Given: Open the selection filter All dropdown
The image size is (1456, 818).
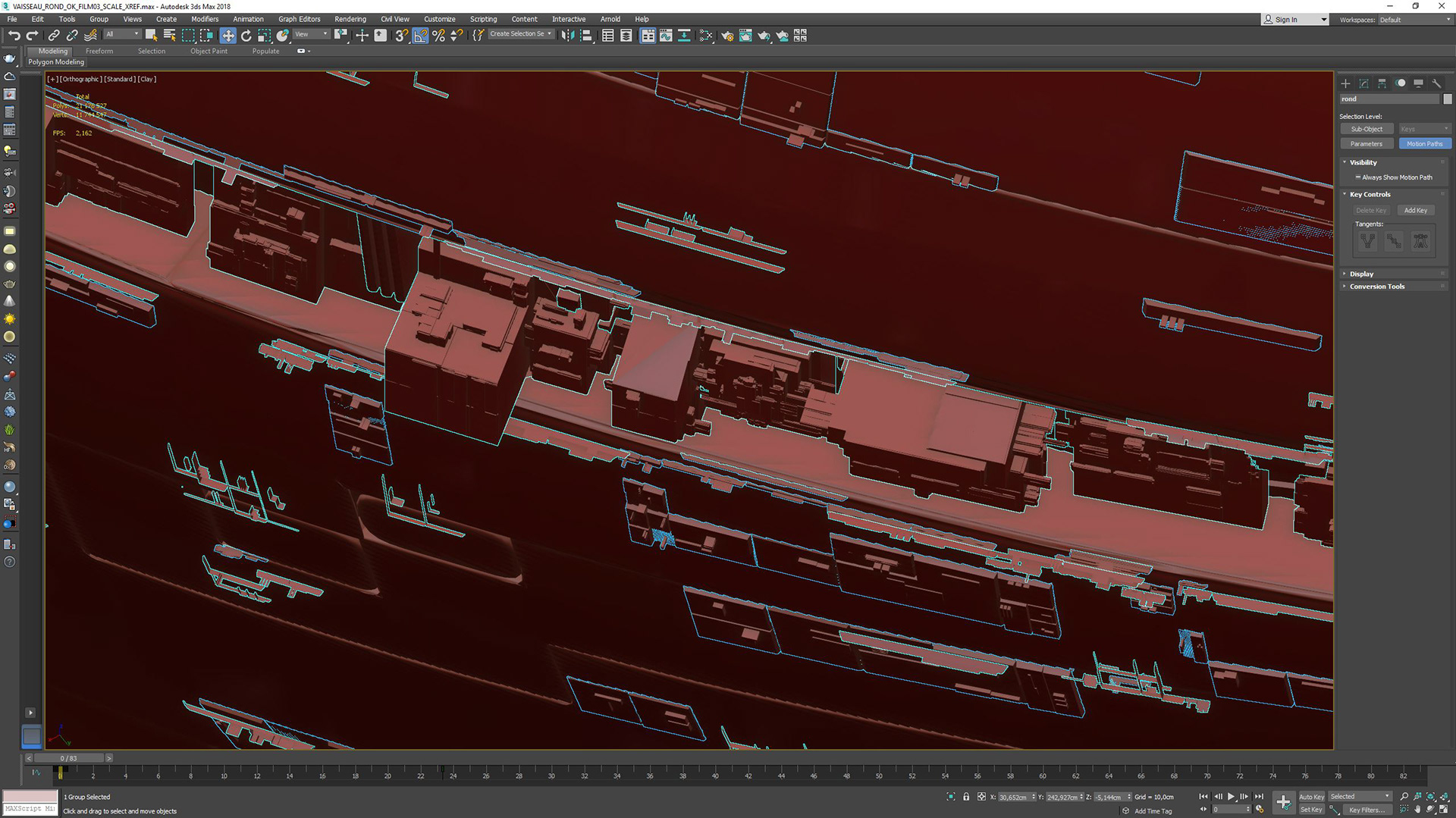Looking at the screenshot, I should [x=122, y=34].
